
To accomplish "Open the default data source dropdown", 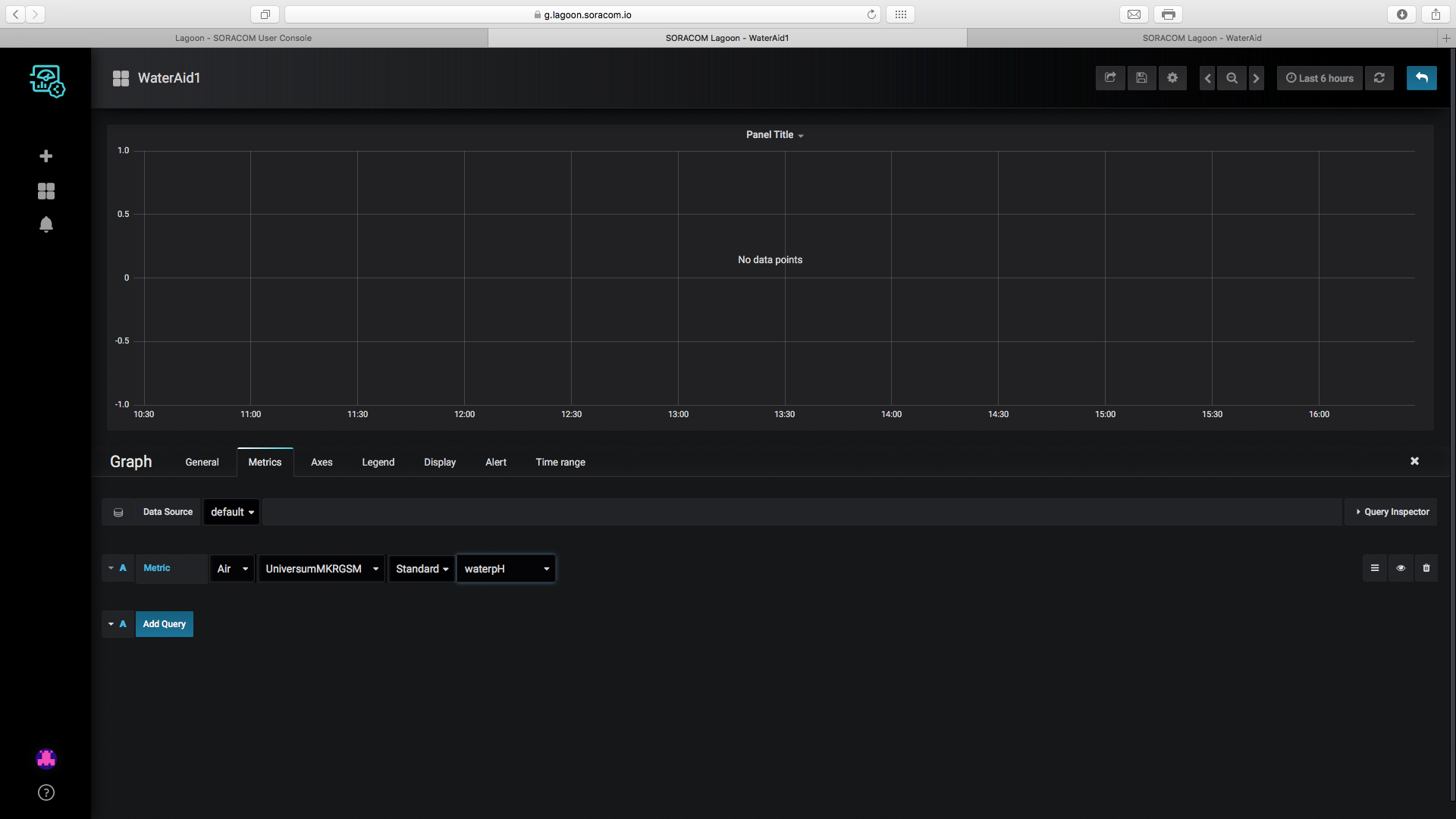I will (x=231, y=512).
